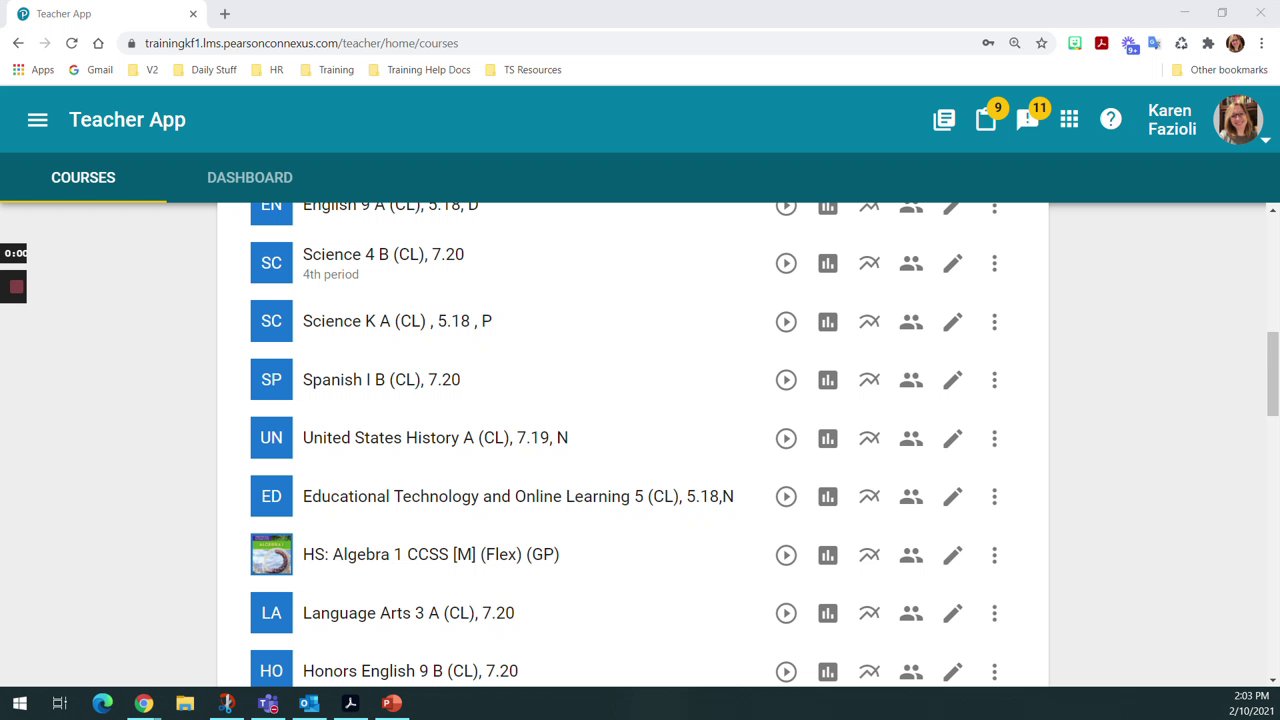Viewport: 1280px width, 720px height.
Task: Open PowerPoint from the taskbar
Action: [391, 703]
